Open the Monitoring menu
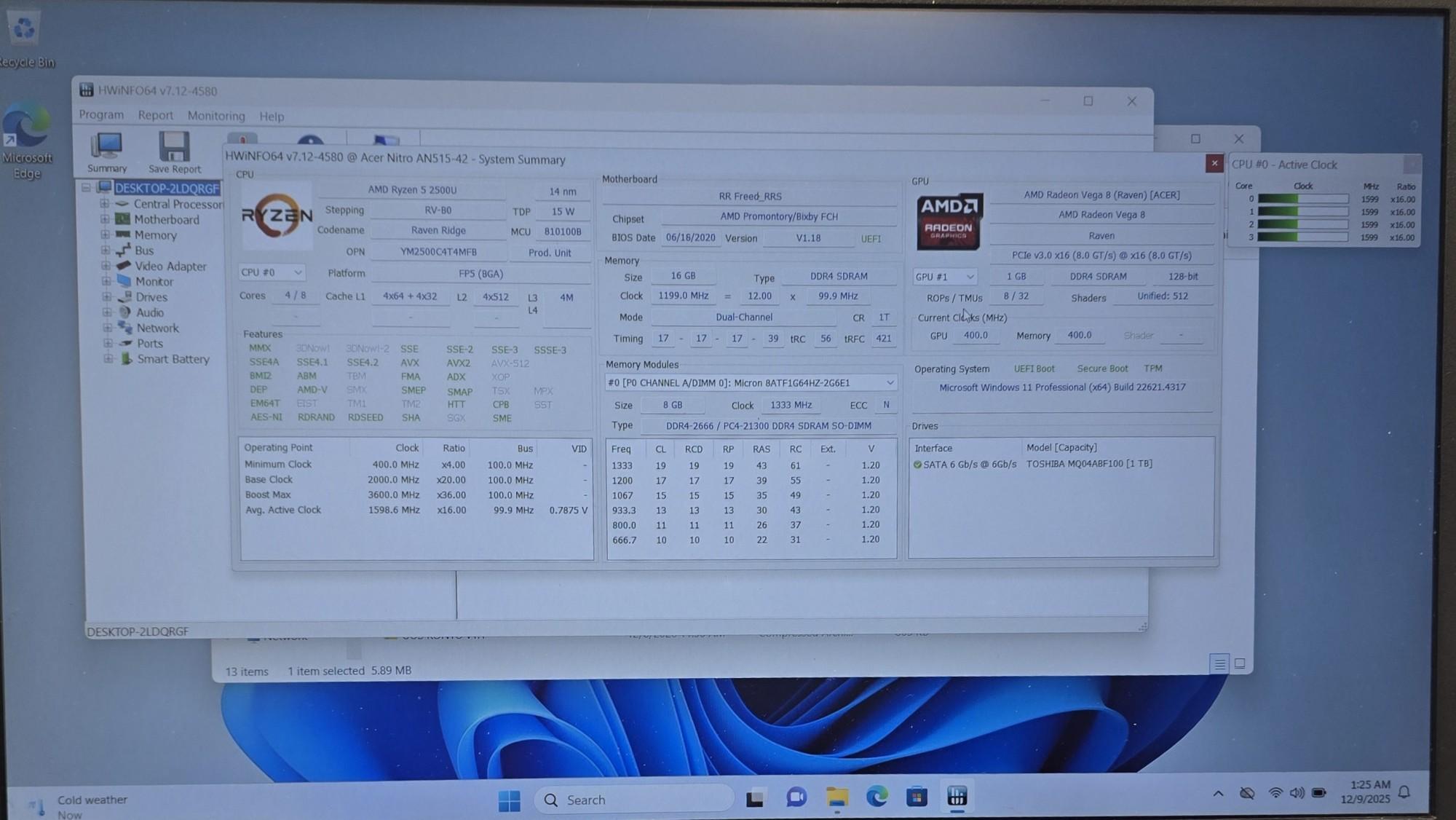 pos(215,116)
